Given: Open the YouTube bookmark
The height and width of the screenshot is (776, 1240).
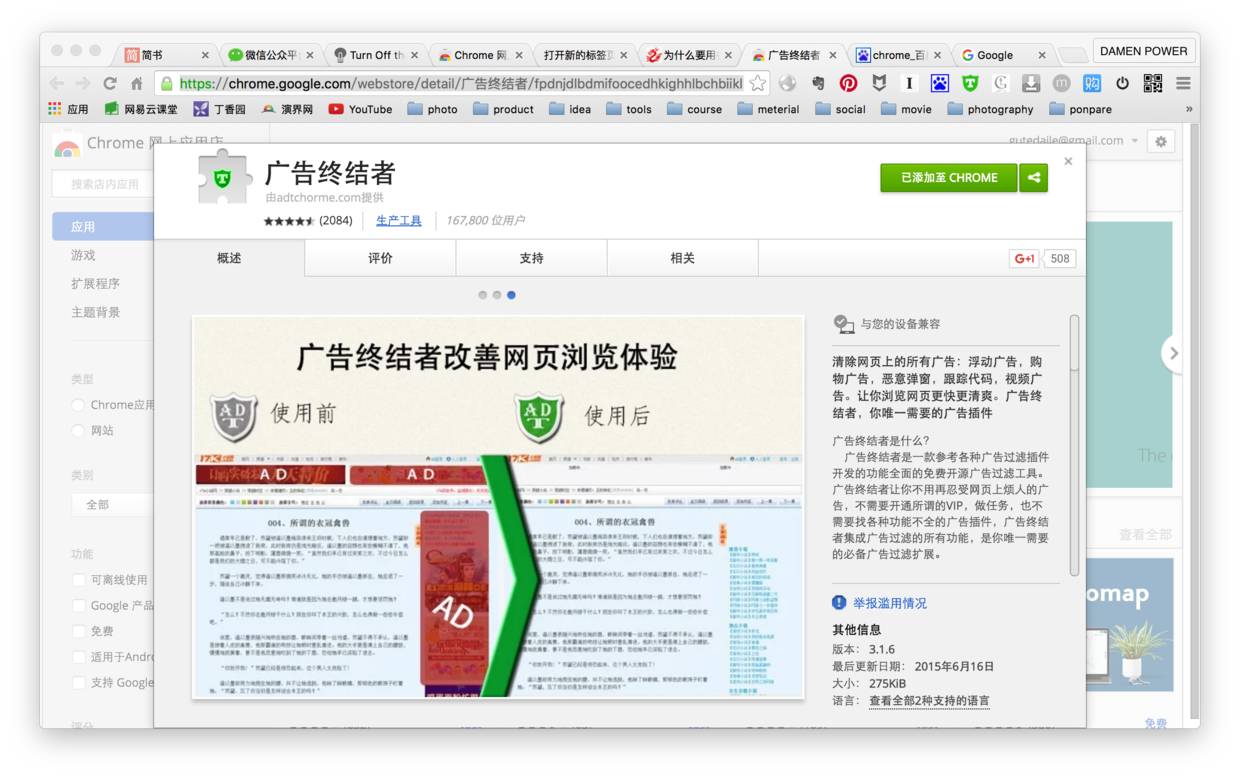Looking at the screenshot, I should [x=360, y=109].
